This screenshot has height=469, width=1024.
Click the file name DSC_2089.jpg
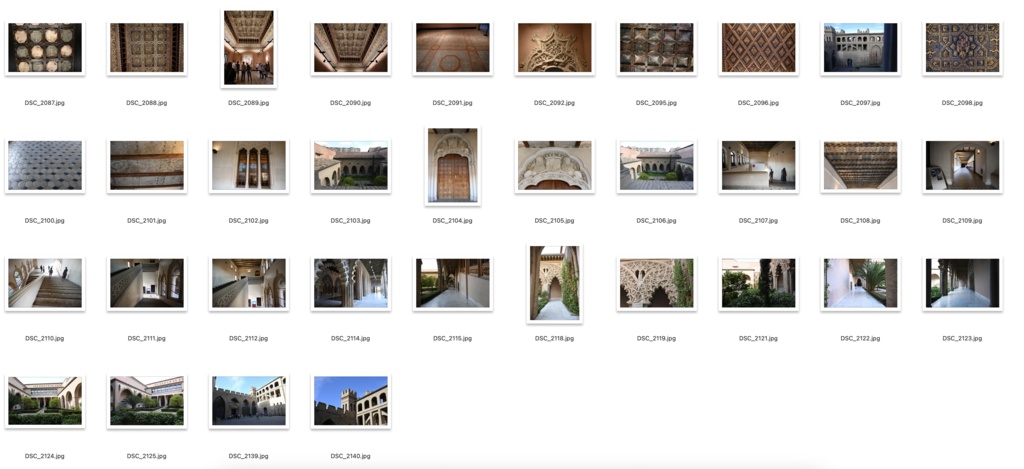[x=248, y=103]
